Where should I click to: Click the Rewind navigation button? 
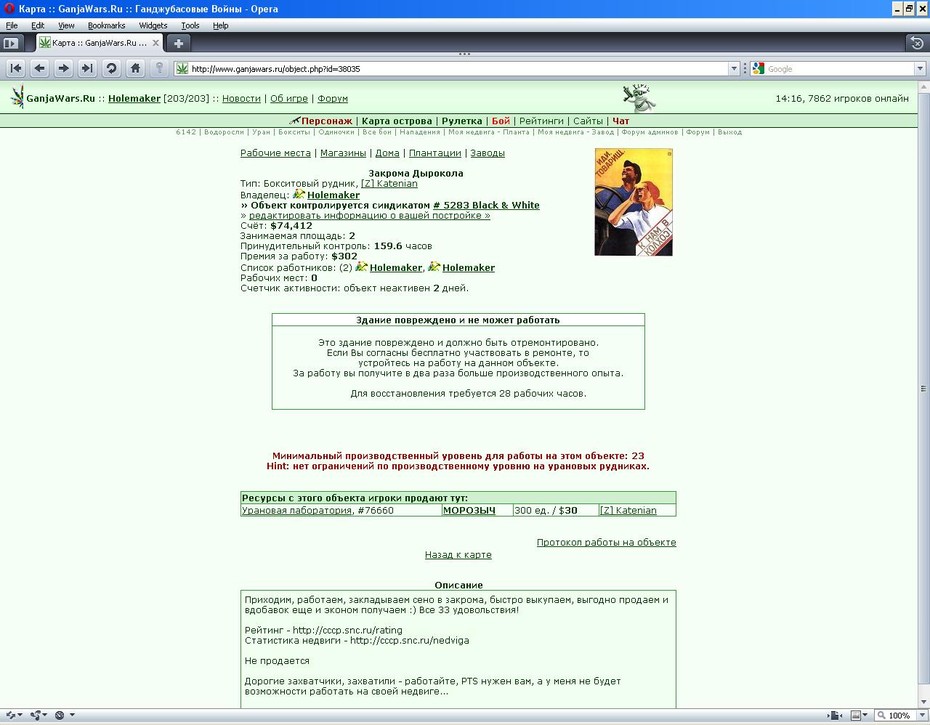(x=16, y=68)
